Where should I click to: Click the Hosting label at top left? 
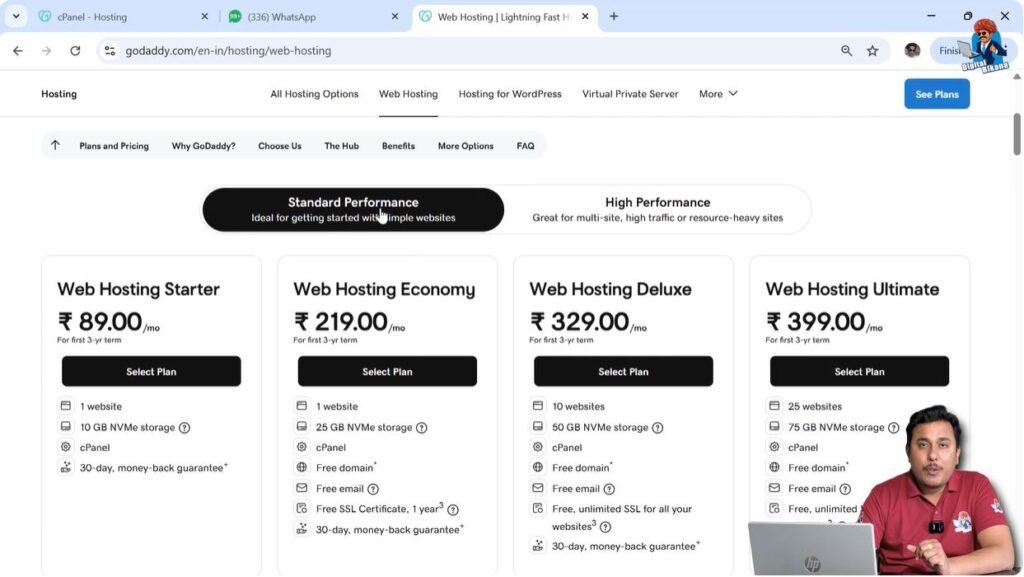[59, 94]
